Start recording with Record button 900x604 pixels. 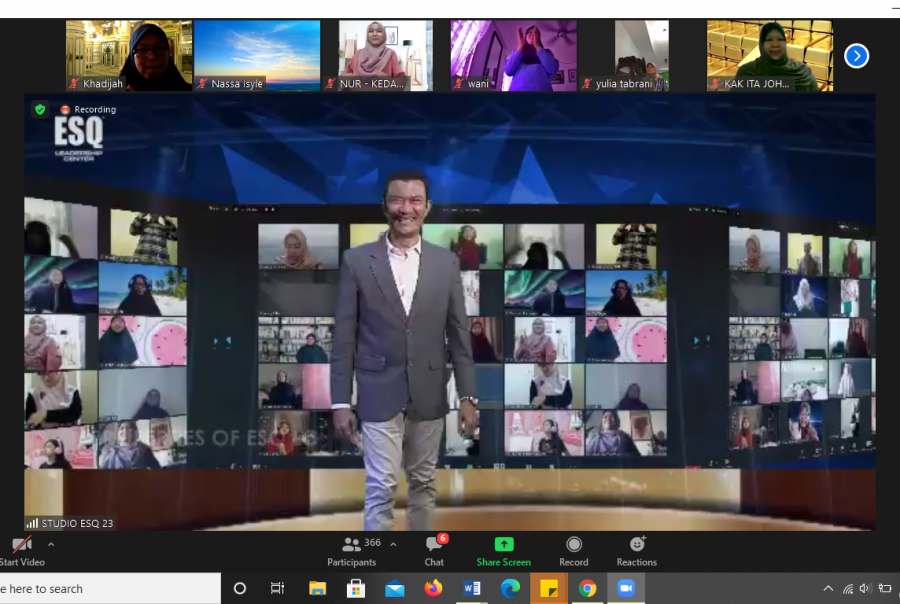574,545
